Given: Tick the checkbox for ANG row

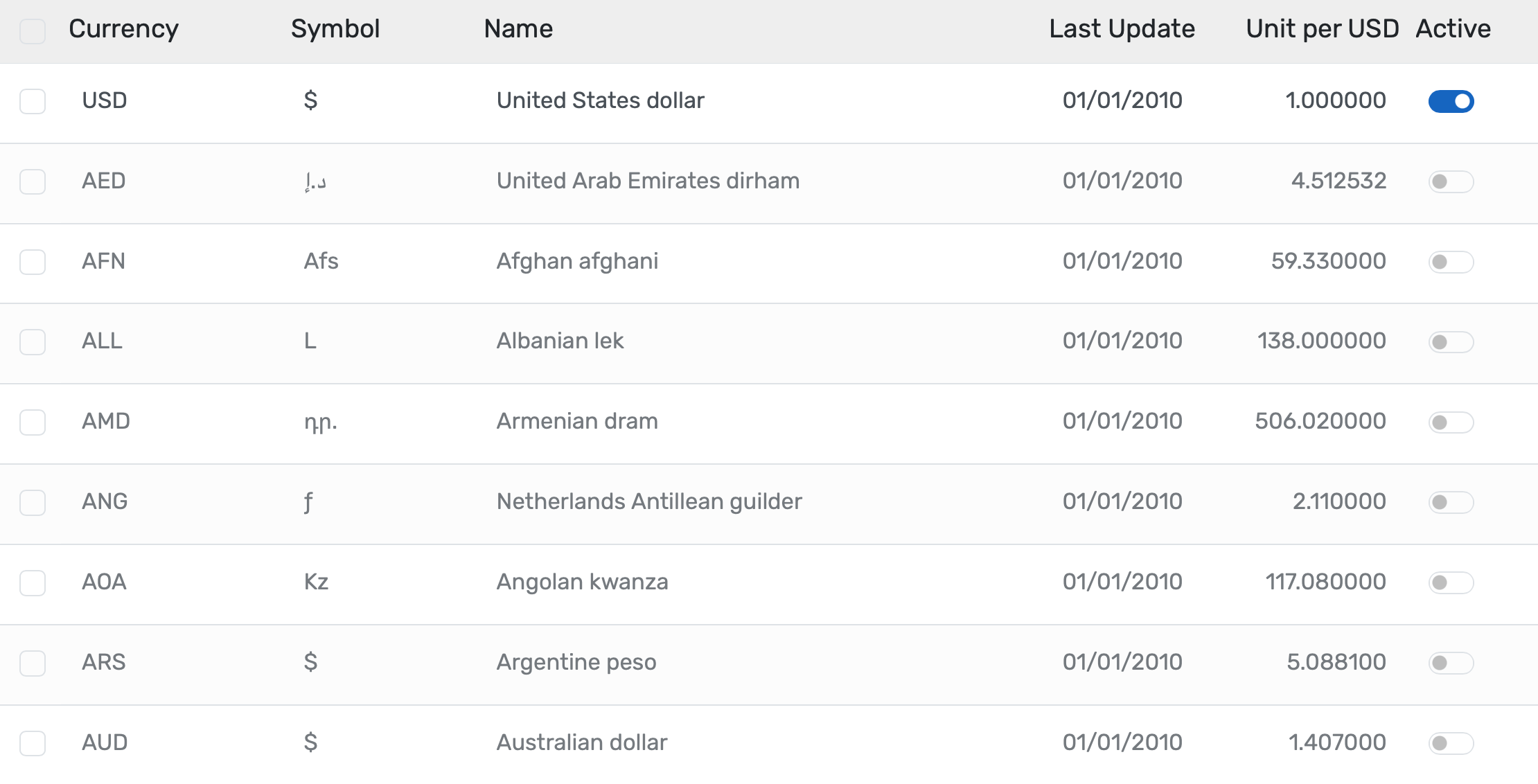Looking at the screenshot, I should [33, 502].
